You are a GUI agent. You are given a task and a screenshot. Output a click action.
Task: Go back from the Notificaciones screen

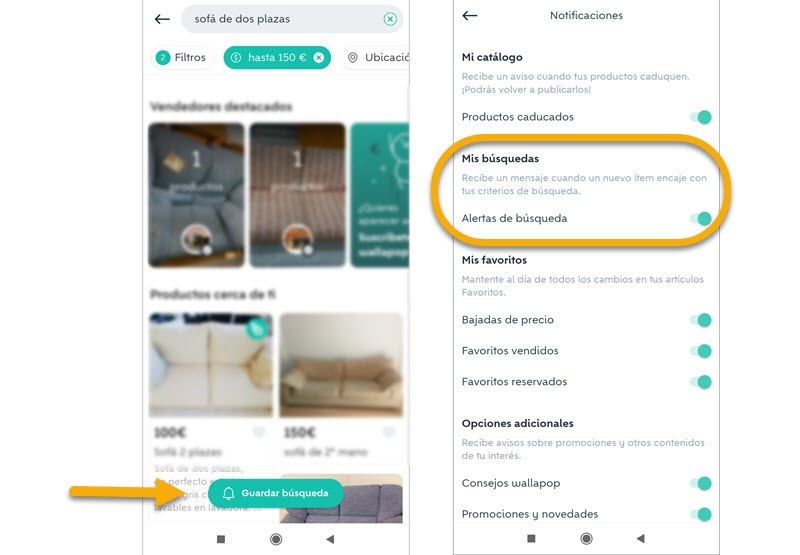click(470, 16)
